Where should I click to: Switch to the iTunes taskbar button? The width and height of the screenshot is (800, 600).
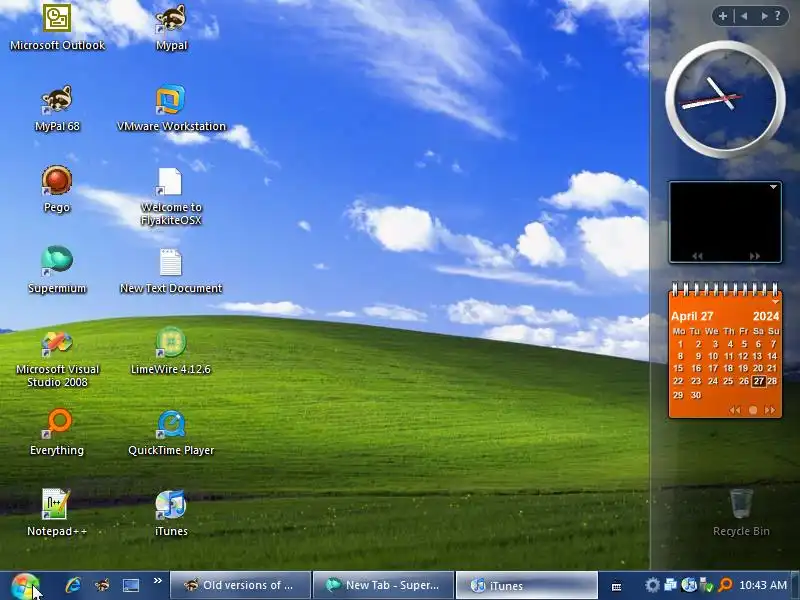527,585
